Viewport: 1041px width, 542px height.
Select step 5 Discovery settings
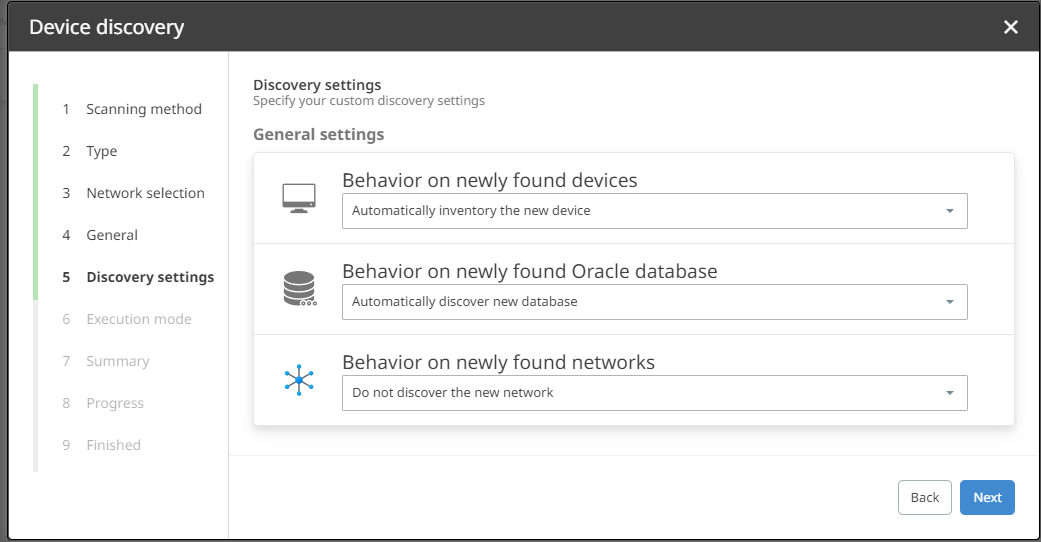point(150,277)
